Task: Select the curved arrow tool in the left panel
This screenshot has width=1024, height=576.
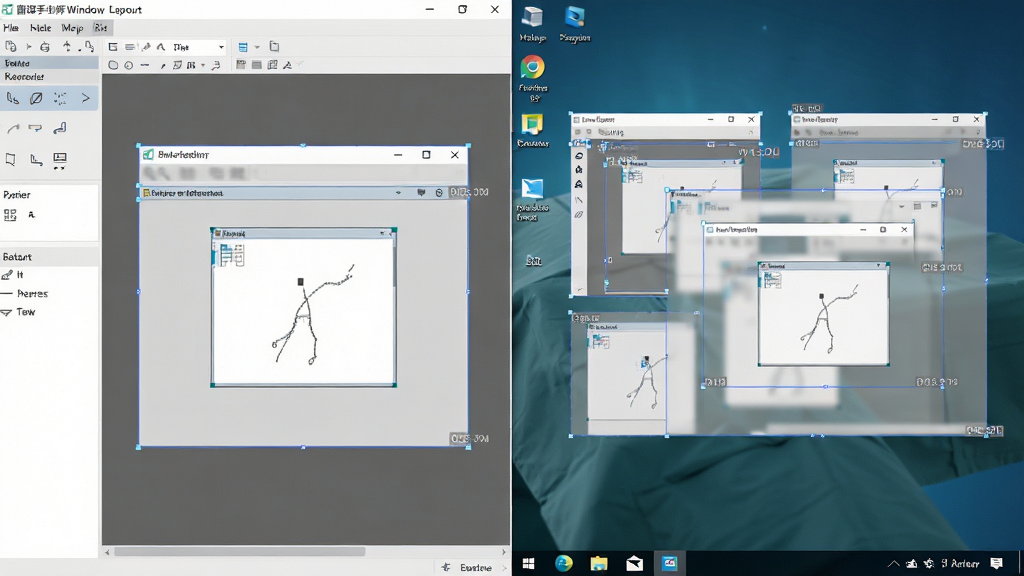Action: pos(12,129)
